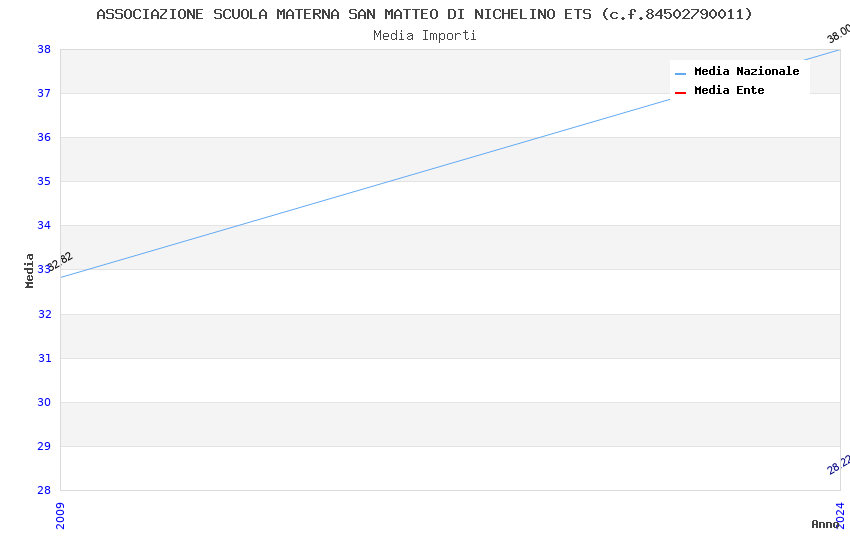Click the y-axis value 30

(x=44, y=402)
